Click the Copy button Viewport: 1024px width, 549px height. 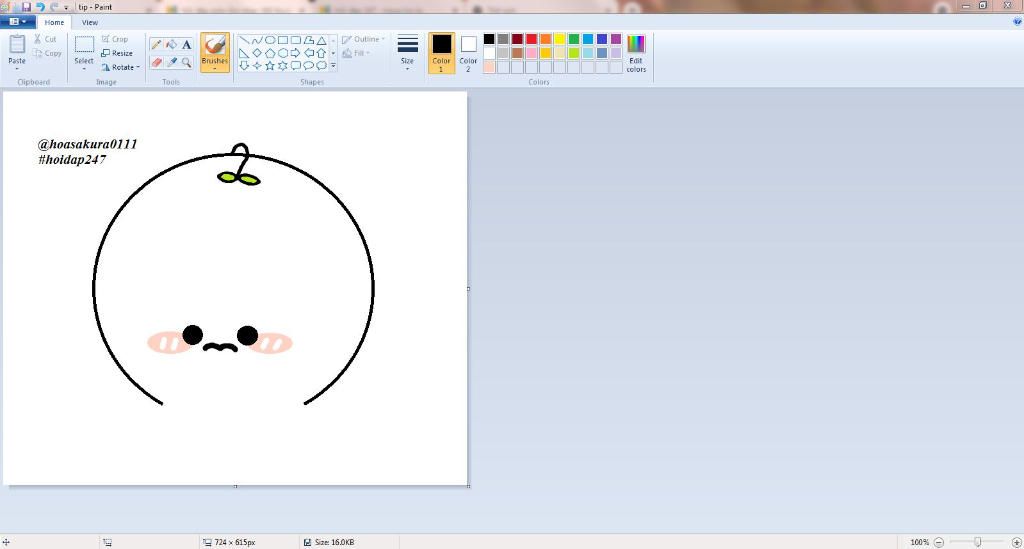click(47, 54)
